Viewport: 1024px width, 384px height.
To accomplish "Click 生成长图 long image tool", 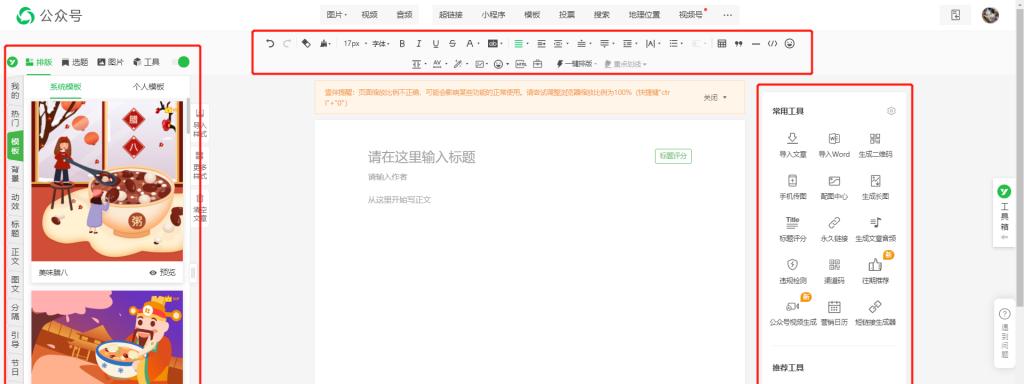I will 875,187.
